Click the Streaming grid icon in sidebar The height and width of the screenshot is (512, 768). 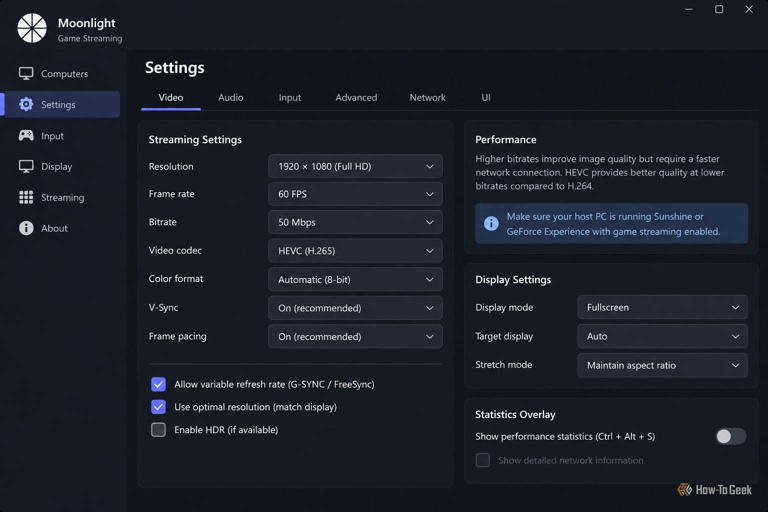coord(26,197)
